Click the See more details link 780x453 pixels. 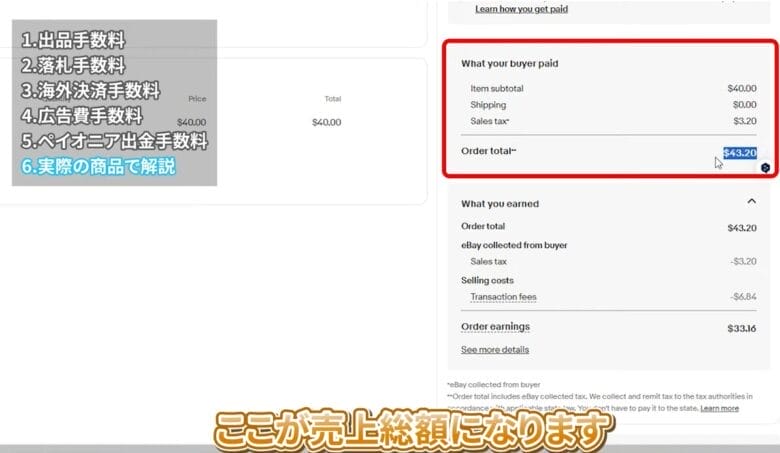495,350
